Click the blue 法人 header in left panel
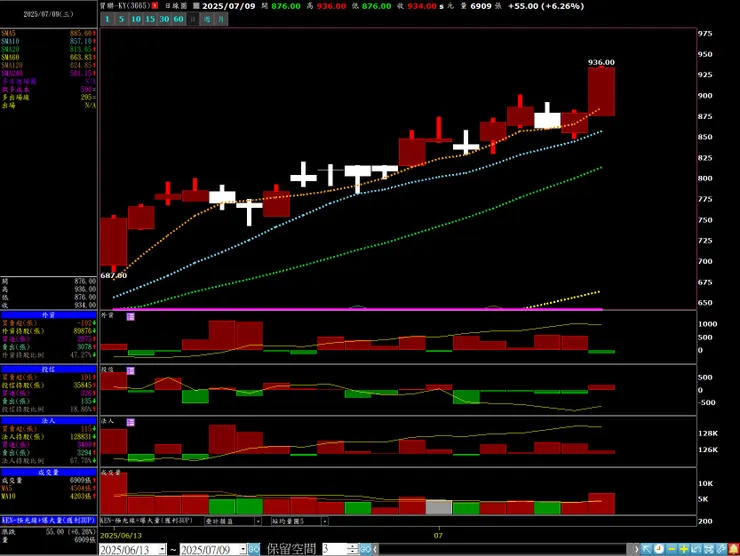 tap(49, 421)
